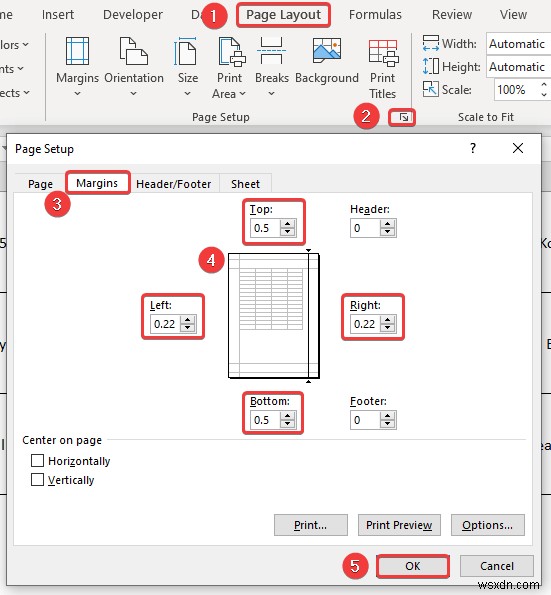Click the Bottom margin input field
This screenshot has height=595, width=551.
(266, 420)
